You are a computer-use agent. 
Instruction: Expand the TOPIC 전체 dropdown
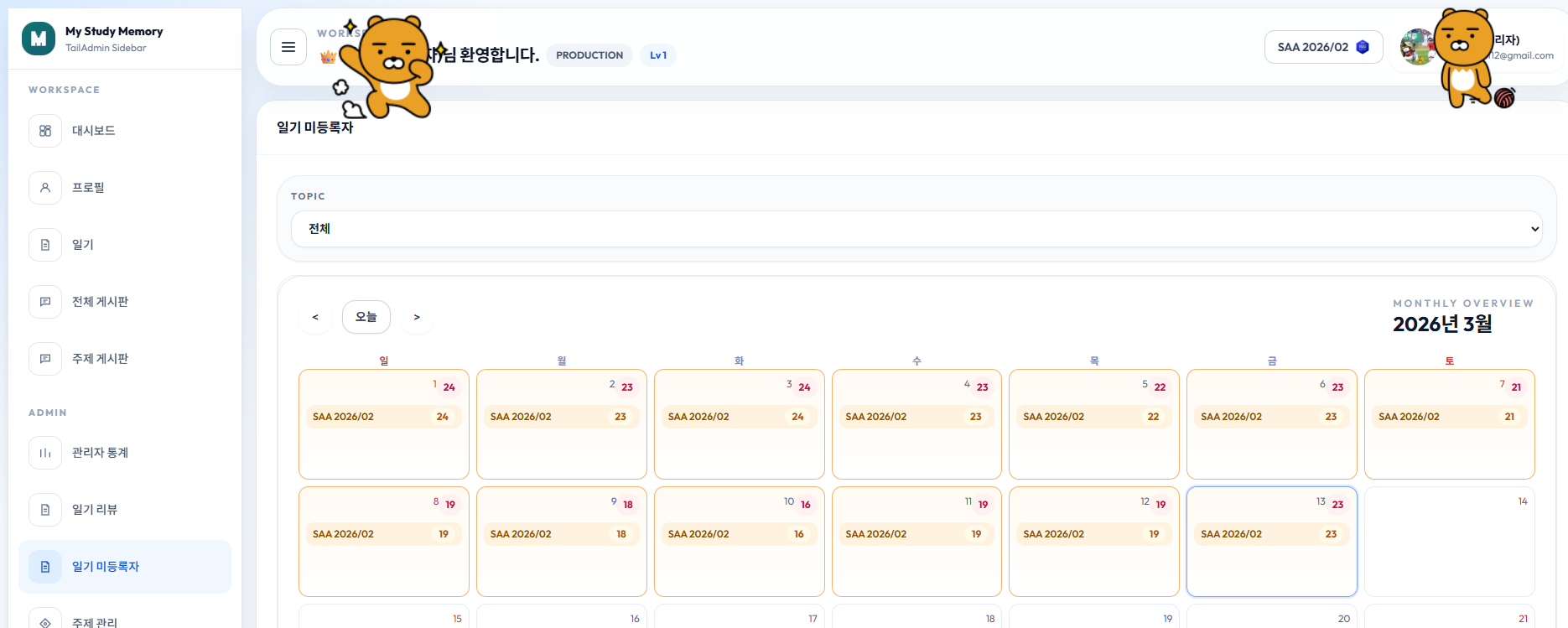(916, 229)
